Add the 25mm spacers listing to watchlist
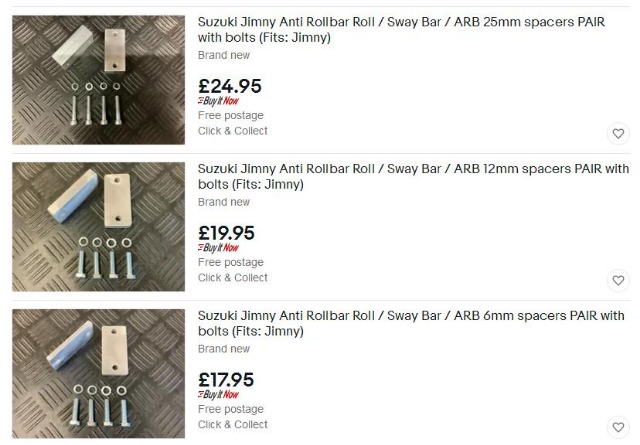640x445 pixels. point(618,134)
